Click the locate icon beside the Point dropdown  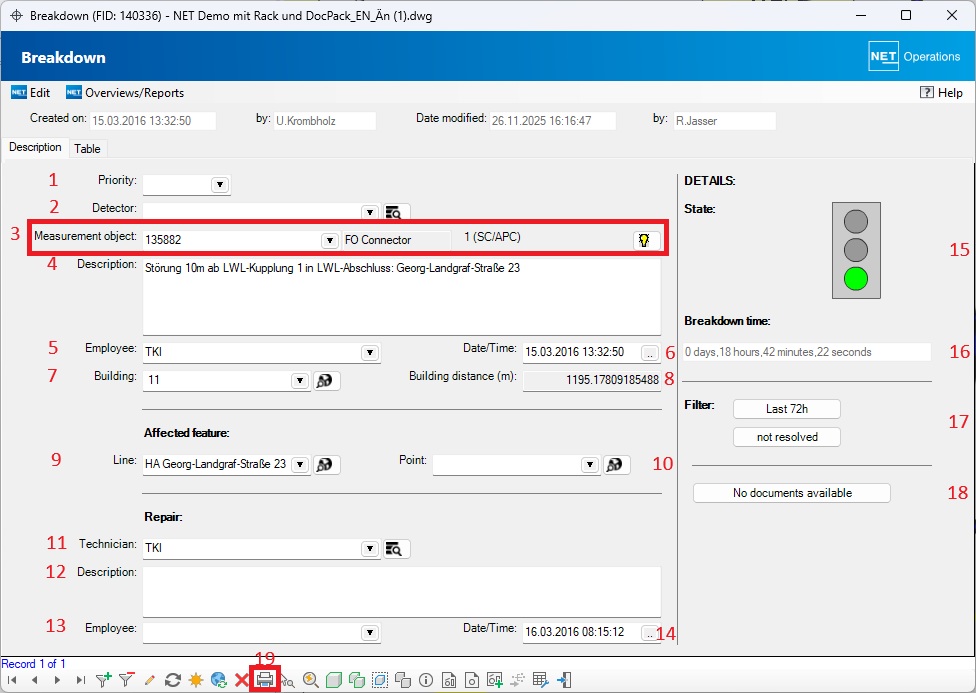(616, 465)
